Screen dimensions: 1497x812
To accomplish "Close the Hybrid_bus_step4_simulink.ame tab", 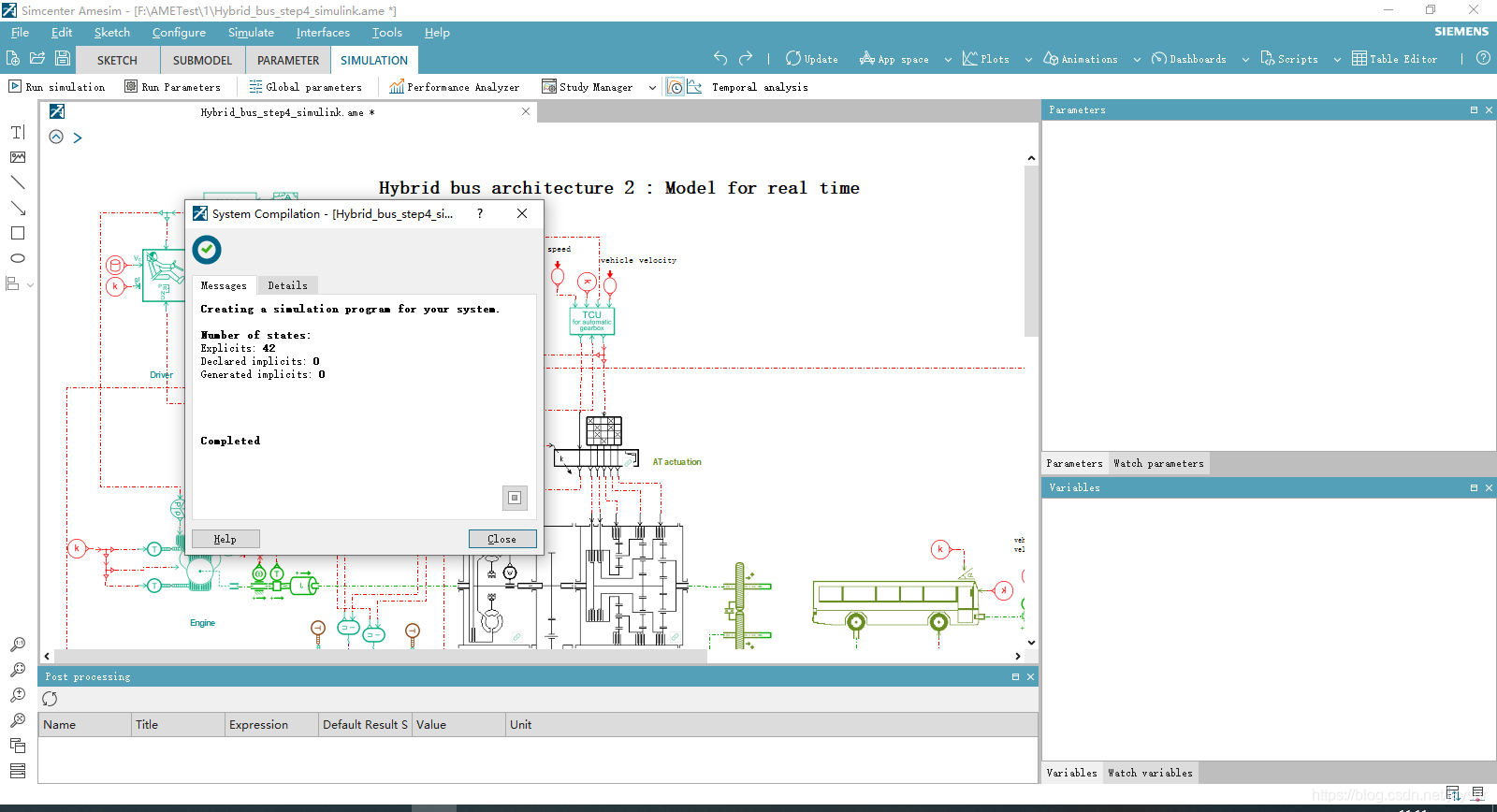I will click(526, 111).
